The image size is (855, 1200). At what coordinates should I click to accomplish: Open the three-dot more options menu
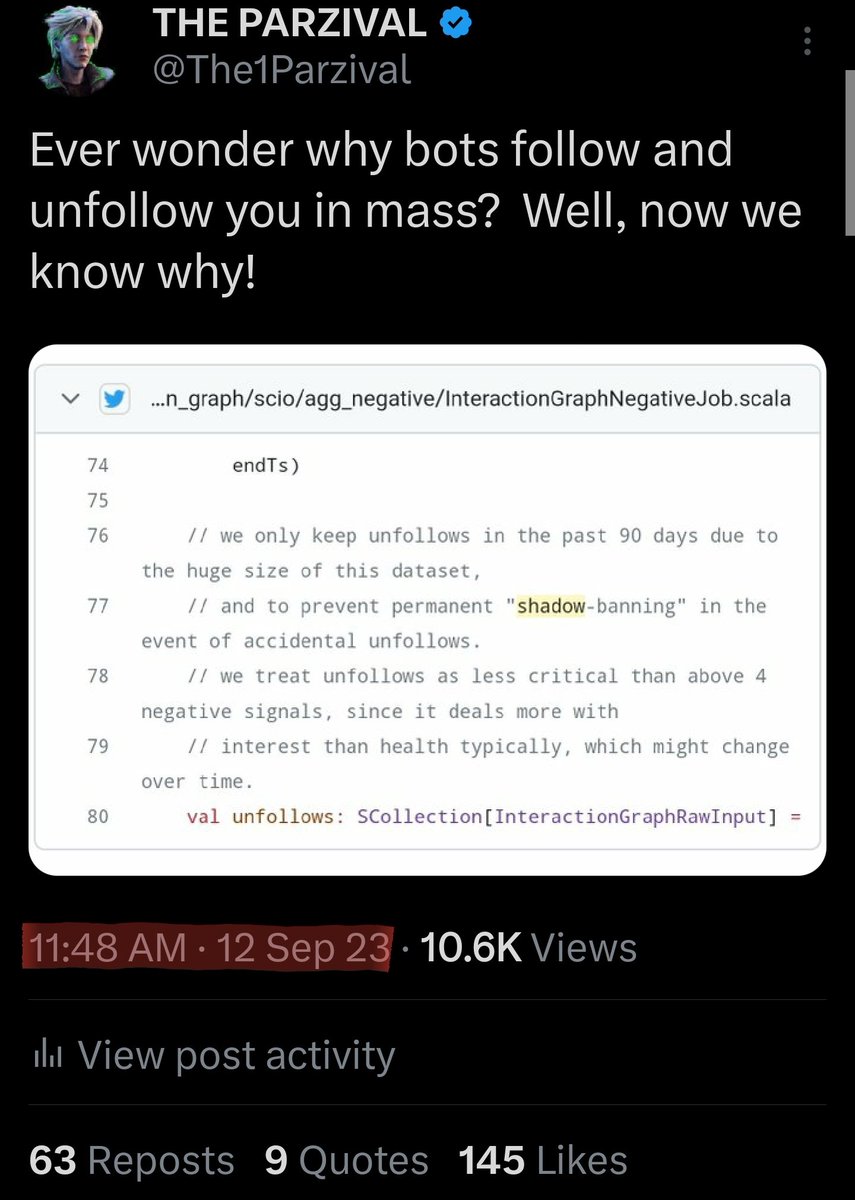tap(808, 42)
